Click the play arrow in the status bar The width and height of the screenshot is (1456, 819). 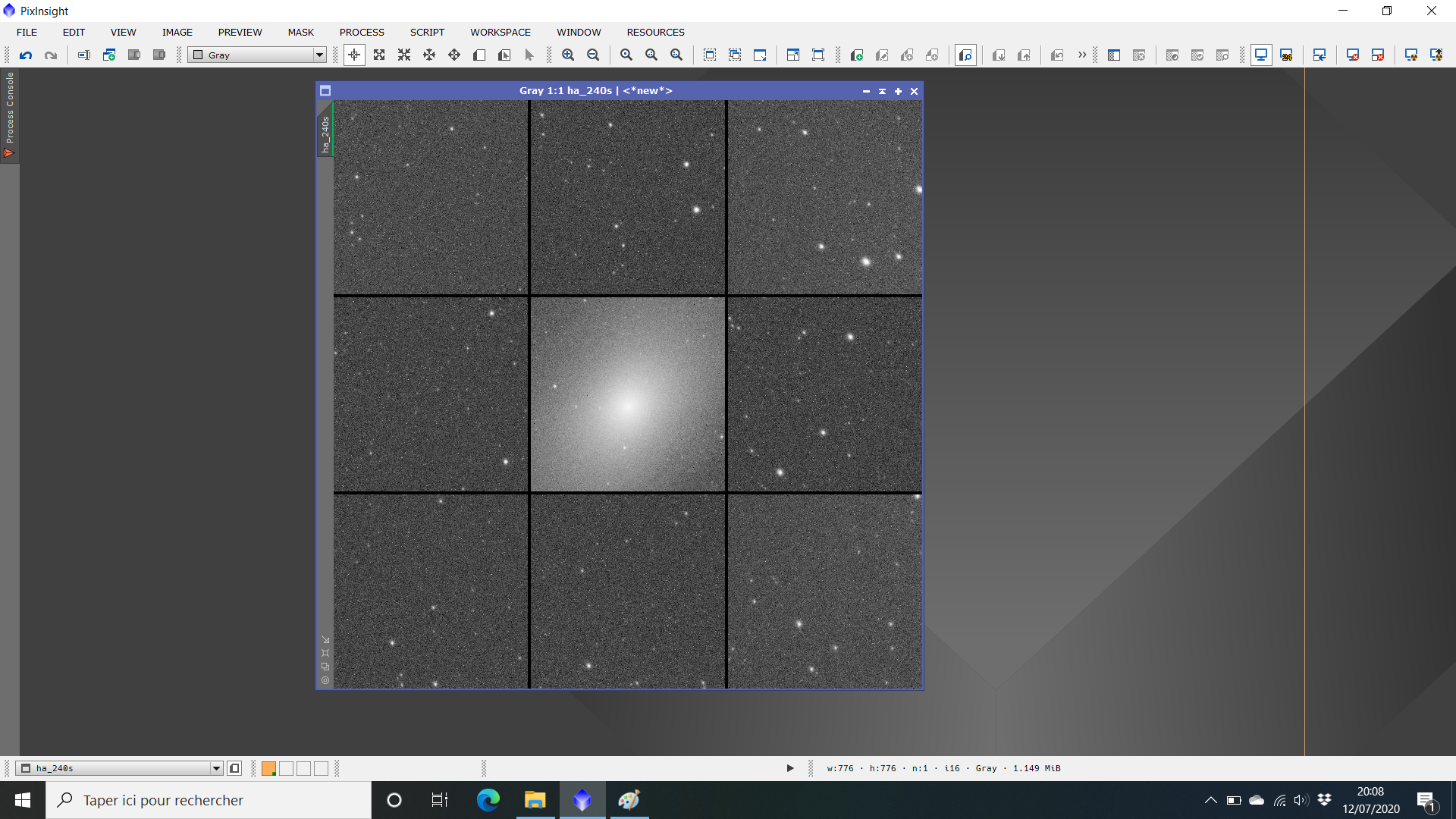790,768
